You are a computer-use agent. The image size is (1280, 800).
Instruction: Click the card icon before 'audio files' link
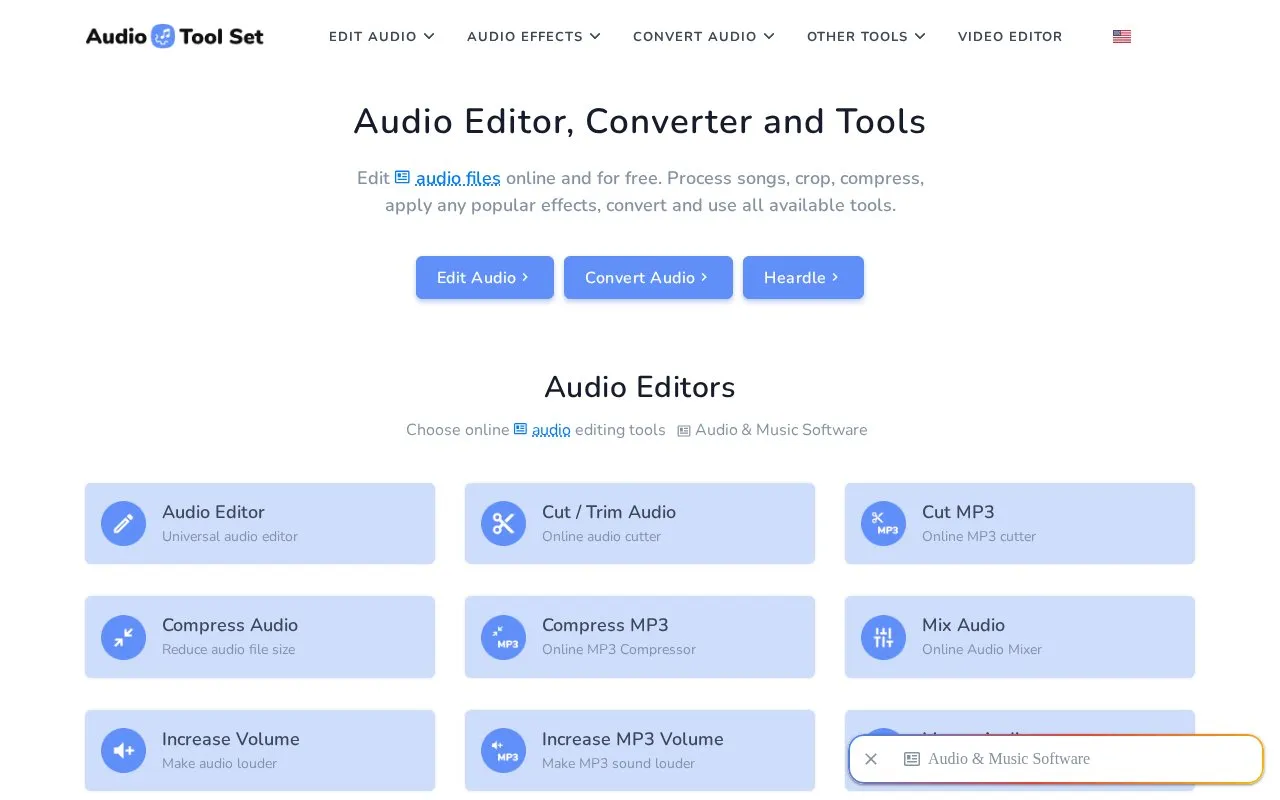(x=402, y=177)
